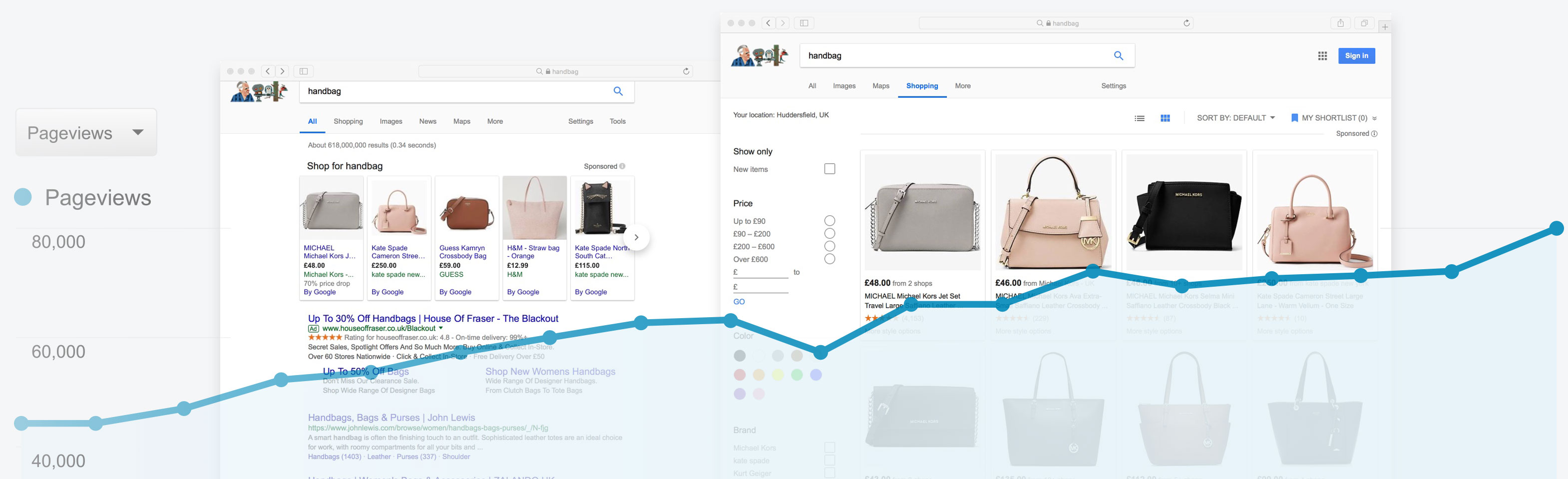Expand My Shortlist panel
Image resolution: width=1568 pixels, height=479 pixels.
tap(1334, 118)
